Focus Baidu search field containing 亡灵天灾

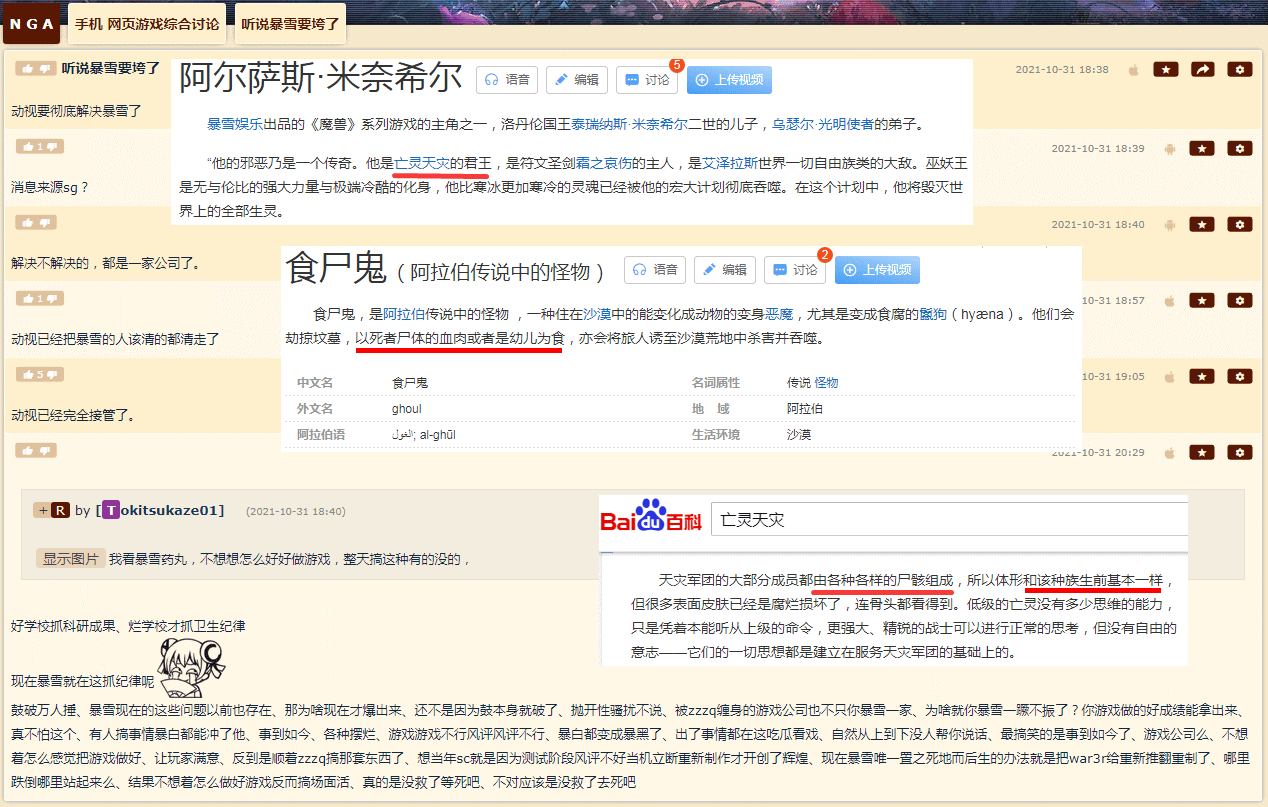point(948,520)
